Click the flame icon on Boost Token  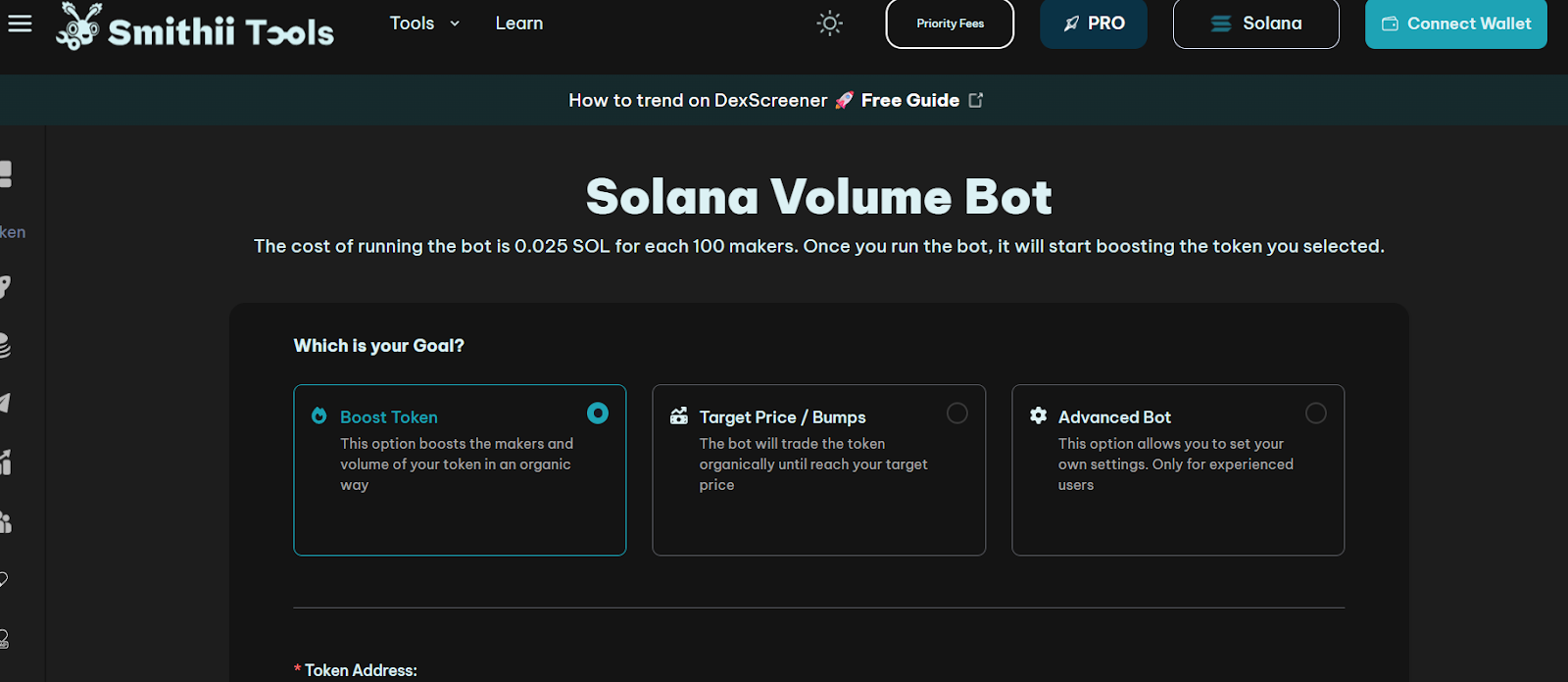coord(318,415)
